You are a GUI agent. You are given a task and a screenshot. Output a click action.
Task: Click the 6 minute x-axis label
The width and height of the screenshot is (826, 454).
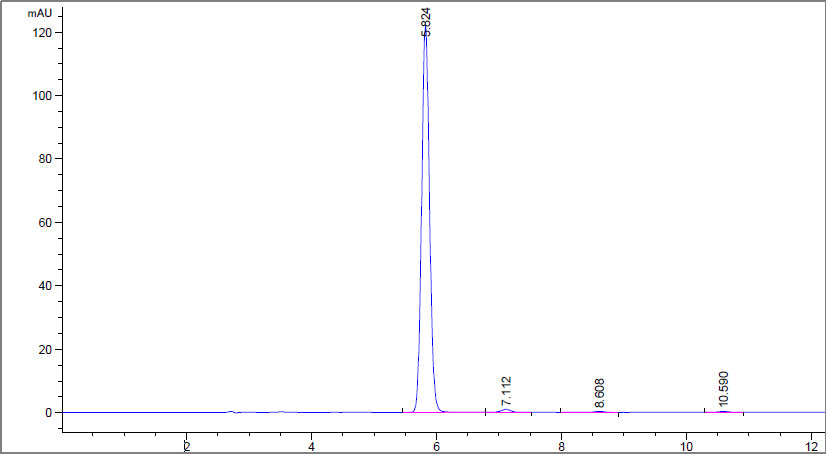click(x=436, y=444)
